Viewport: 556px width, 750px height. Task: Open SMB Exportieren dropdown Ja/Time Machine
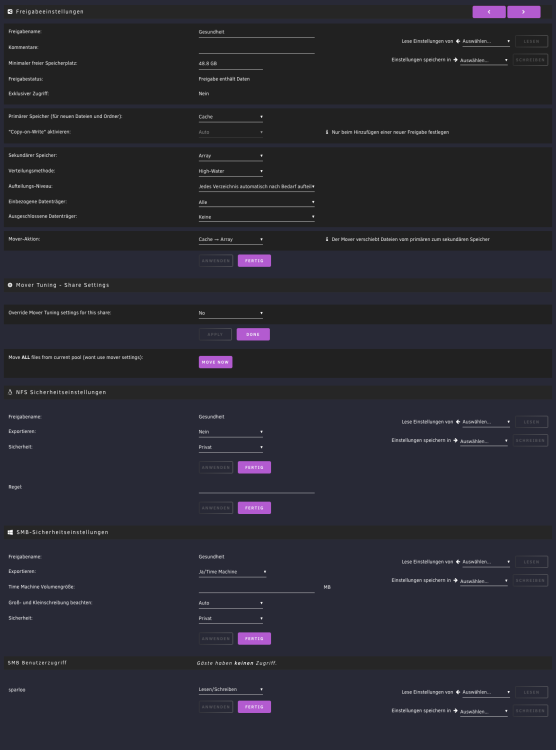(x=232, y=572)
